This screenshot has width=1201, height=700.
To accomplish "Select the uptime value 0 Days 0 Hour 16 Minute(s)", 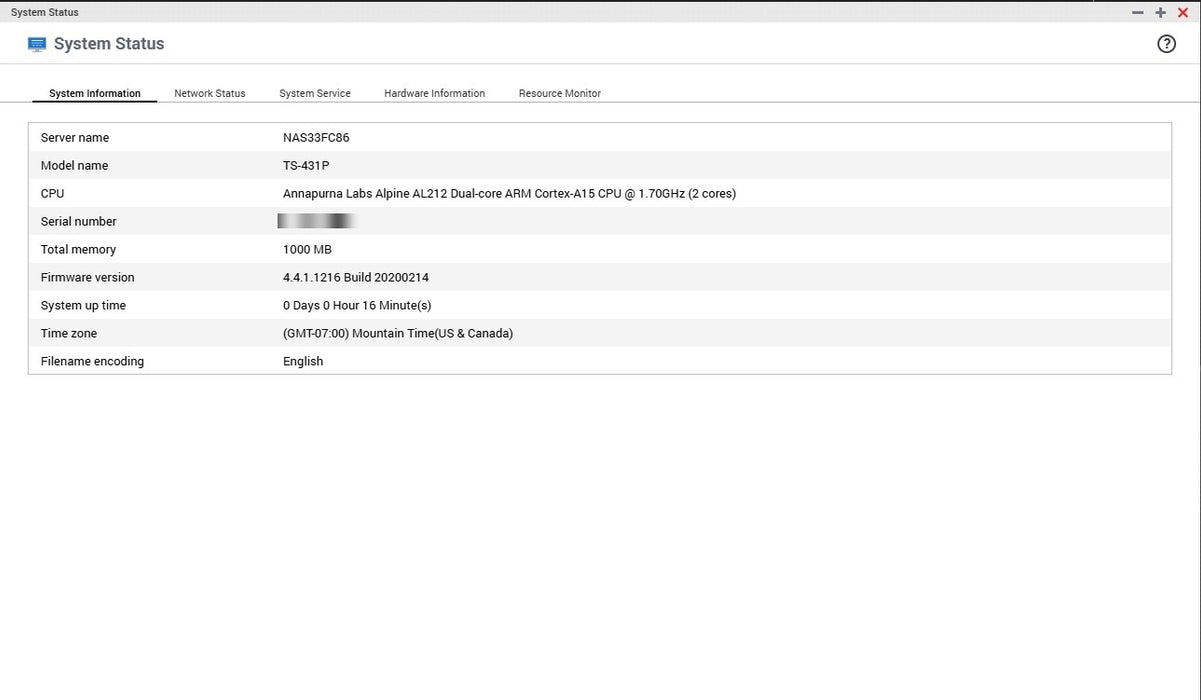I will point(357,306).
